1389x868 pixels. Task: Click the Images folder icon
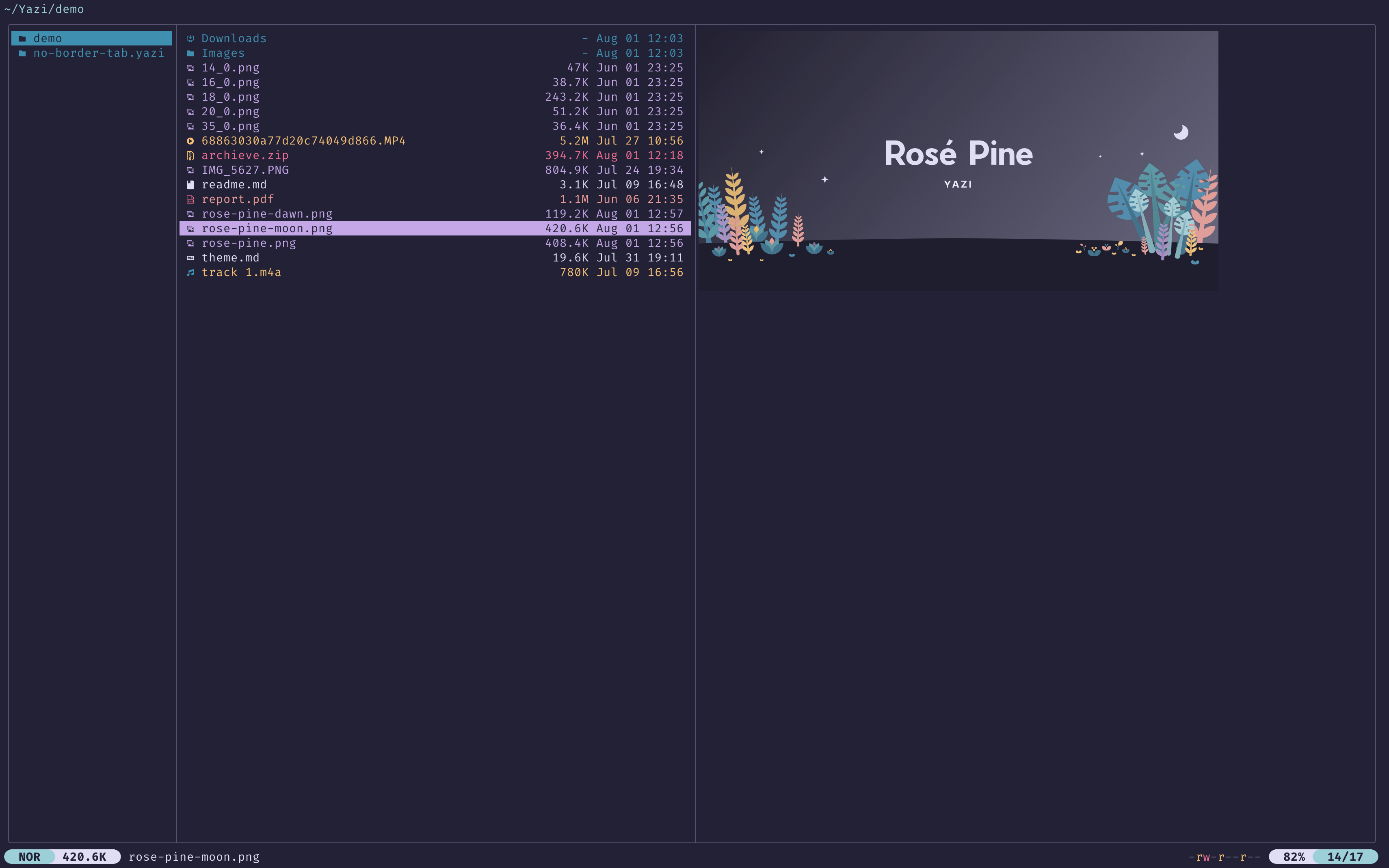(190, 54)
